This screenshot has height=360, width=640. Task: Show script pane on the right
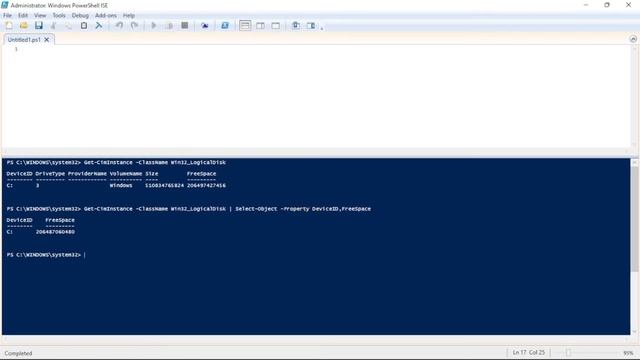click(260, 26)
